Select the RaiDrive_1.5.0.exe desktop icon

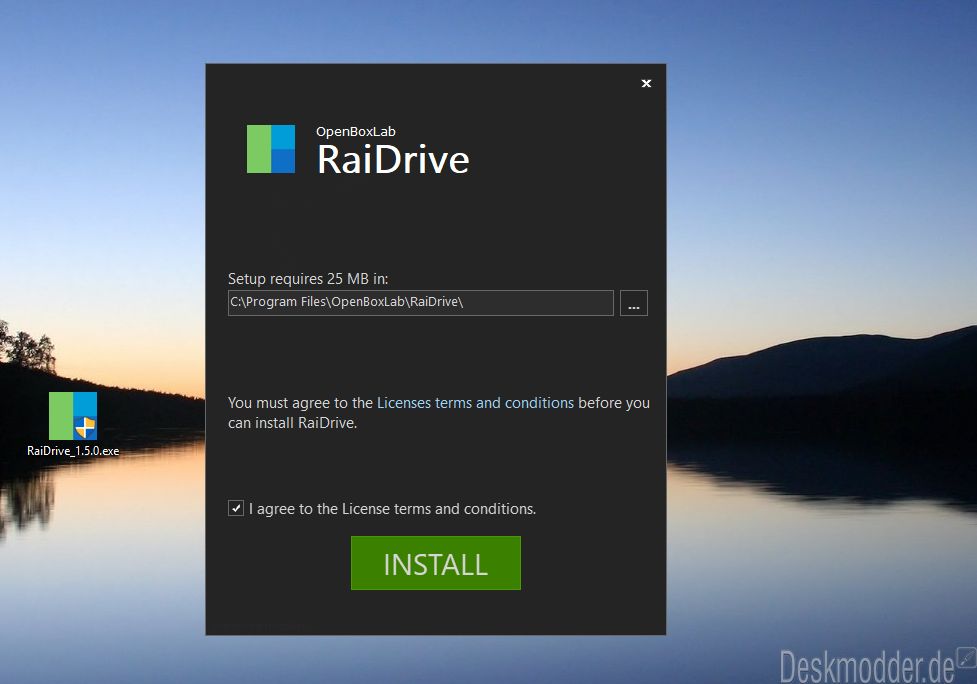coord(73,424)
